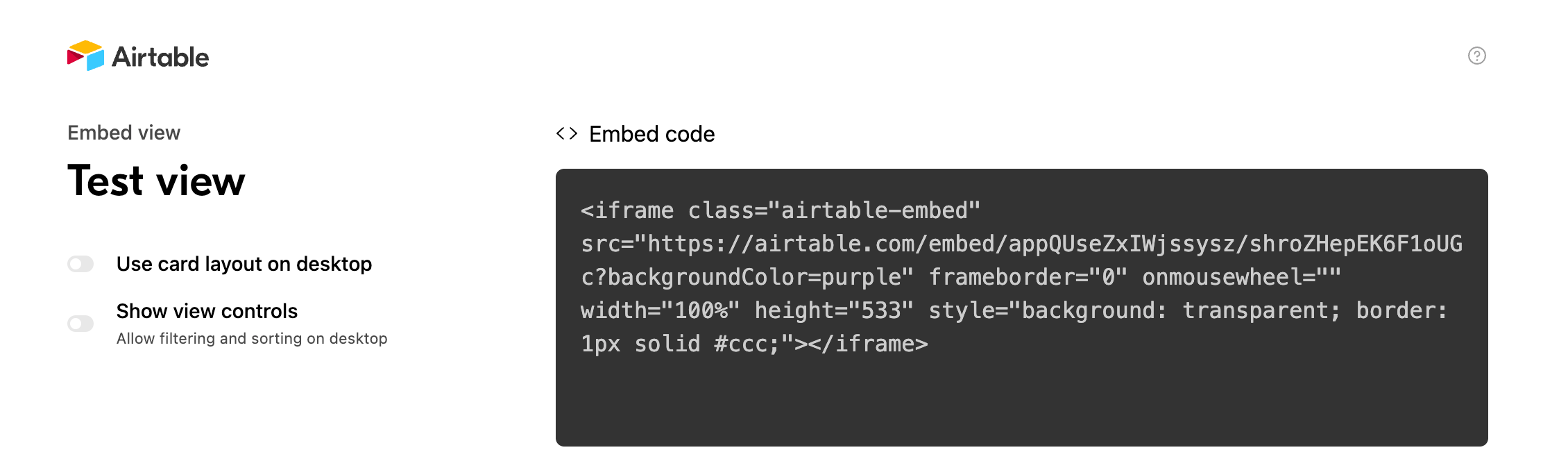The width and height of the screenshot is (1568, 475).
Task: Open help via question mark icon
Action: click(1476, 56)
